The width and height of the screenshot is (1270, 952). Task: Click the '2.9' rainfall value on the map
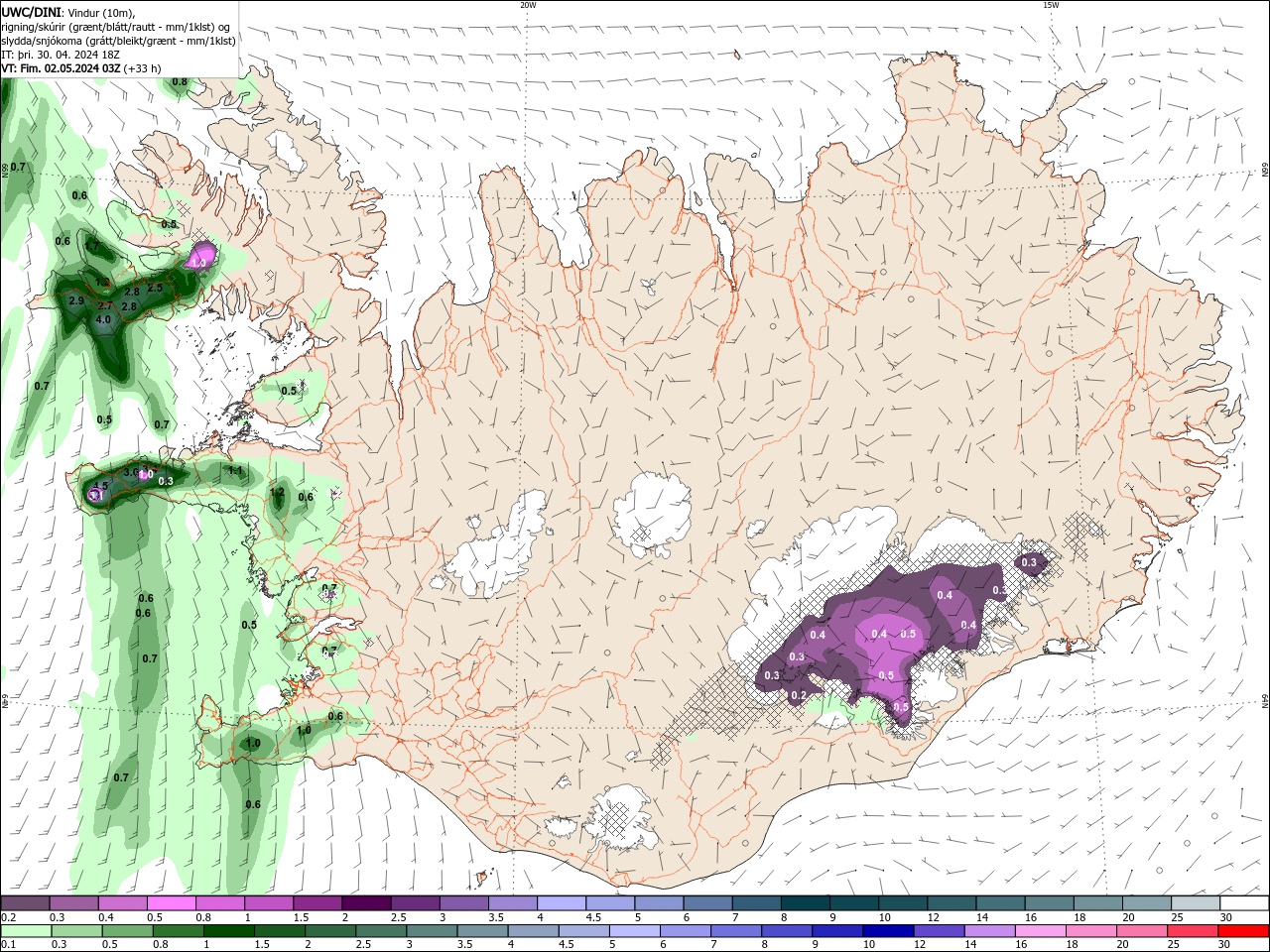pyautogui.click(x=76, y=300)
